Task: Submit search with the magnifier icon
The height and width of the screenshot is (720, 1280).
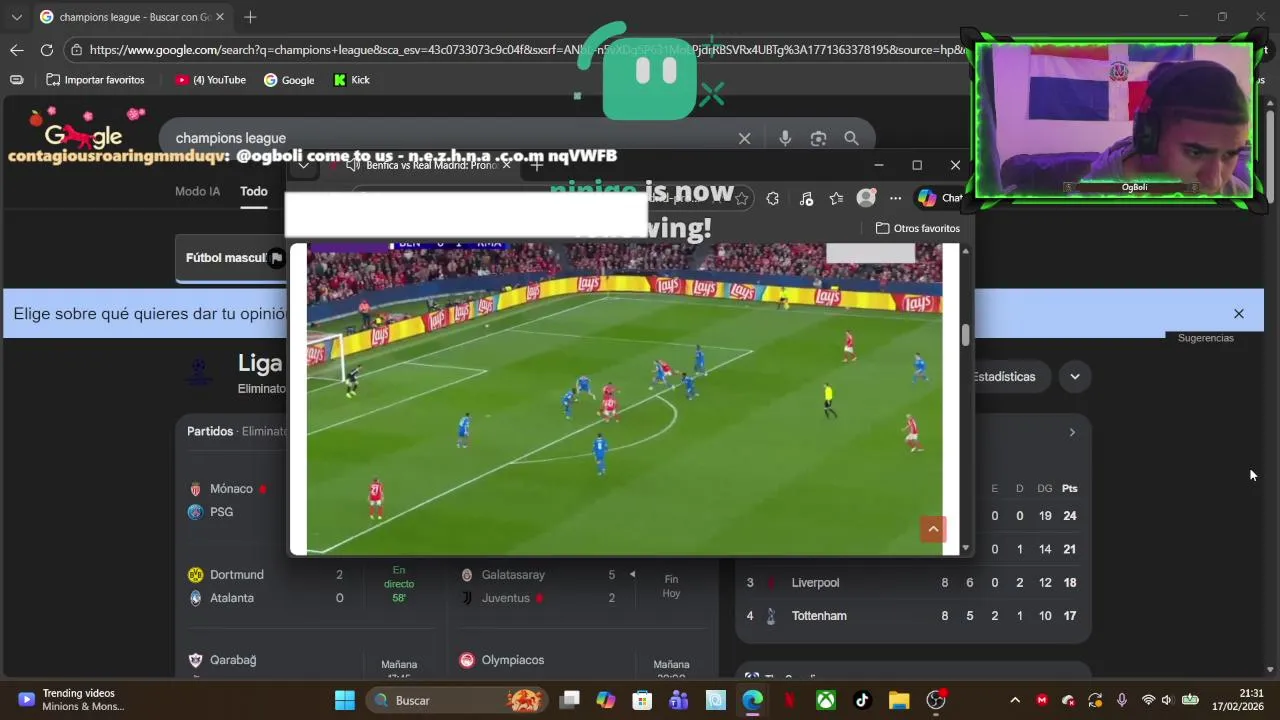Action: pyautogui.click(x=851, y=138)
